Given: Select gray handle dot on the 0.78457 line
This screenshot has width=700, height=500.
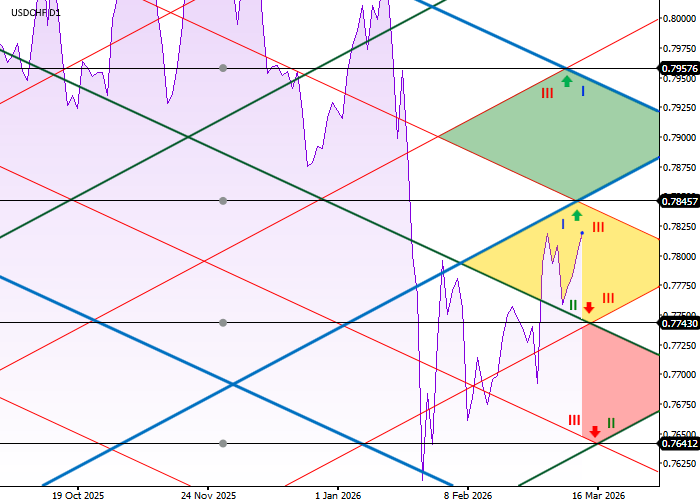Looking at the screenshot, I should click(223, 201).
